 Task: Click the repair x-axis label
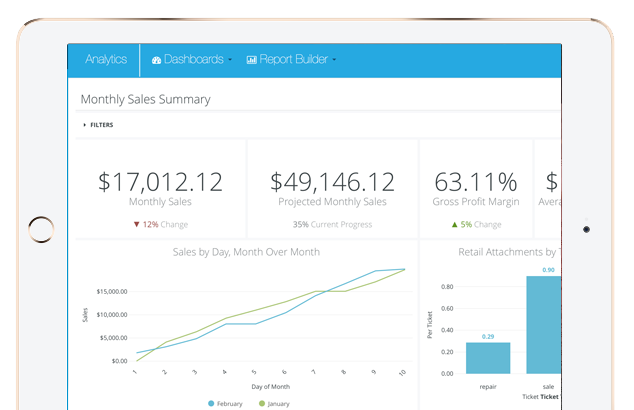tap(488, 387)
